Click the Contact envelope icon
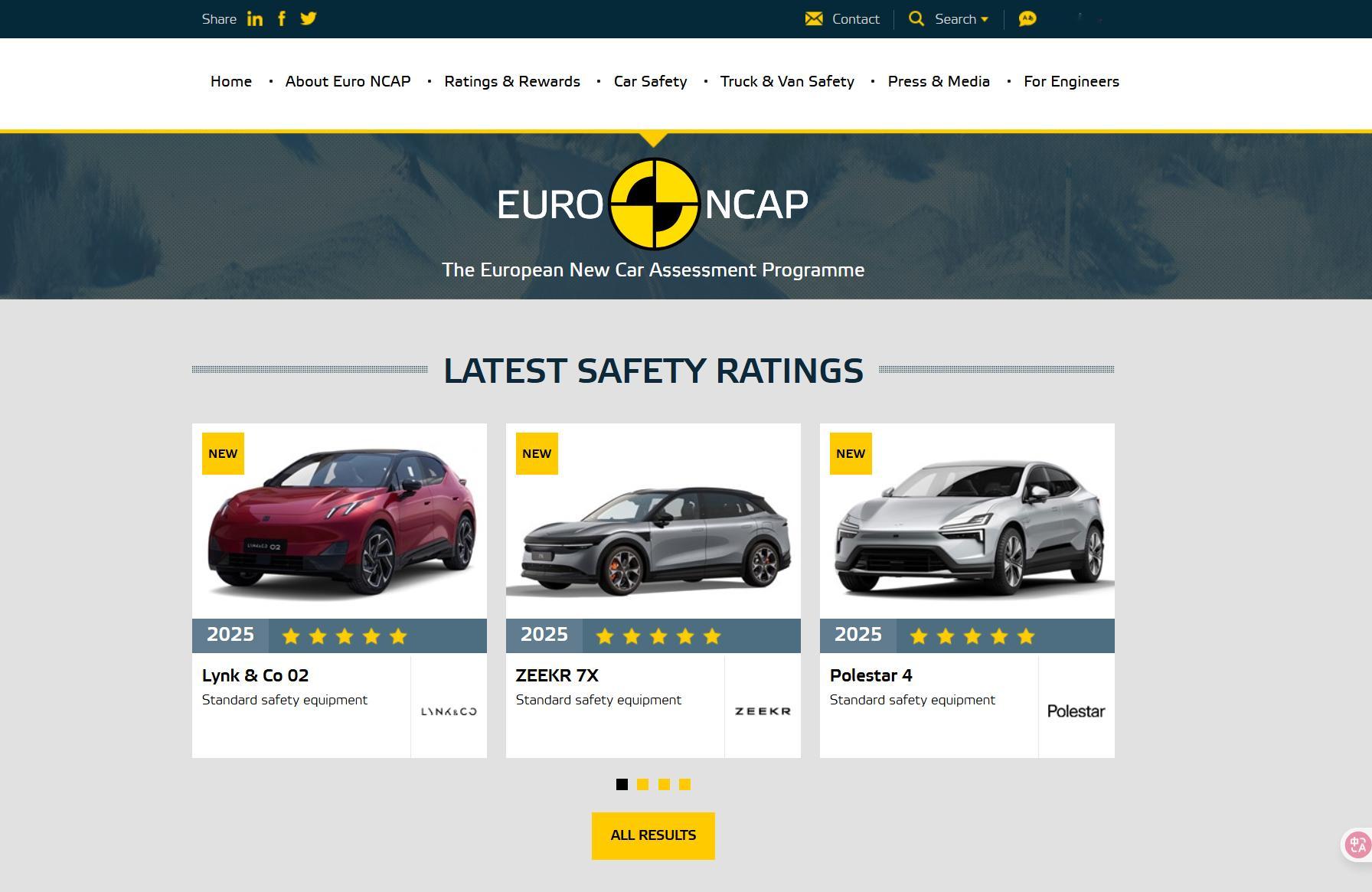This screenshot has height=892, width=1372. 814,18
